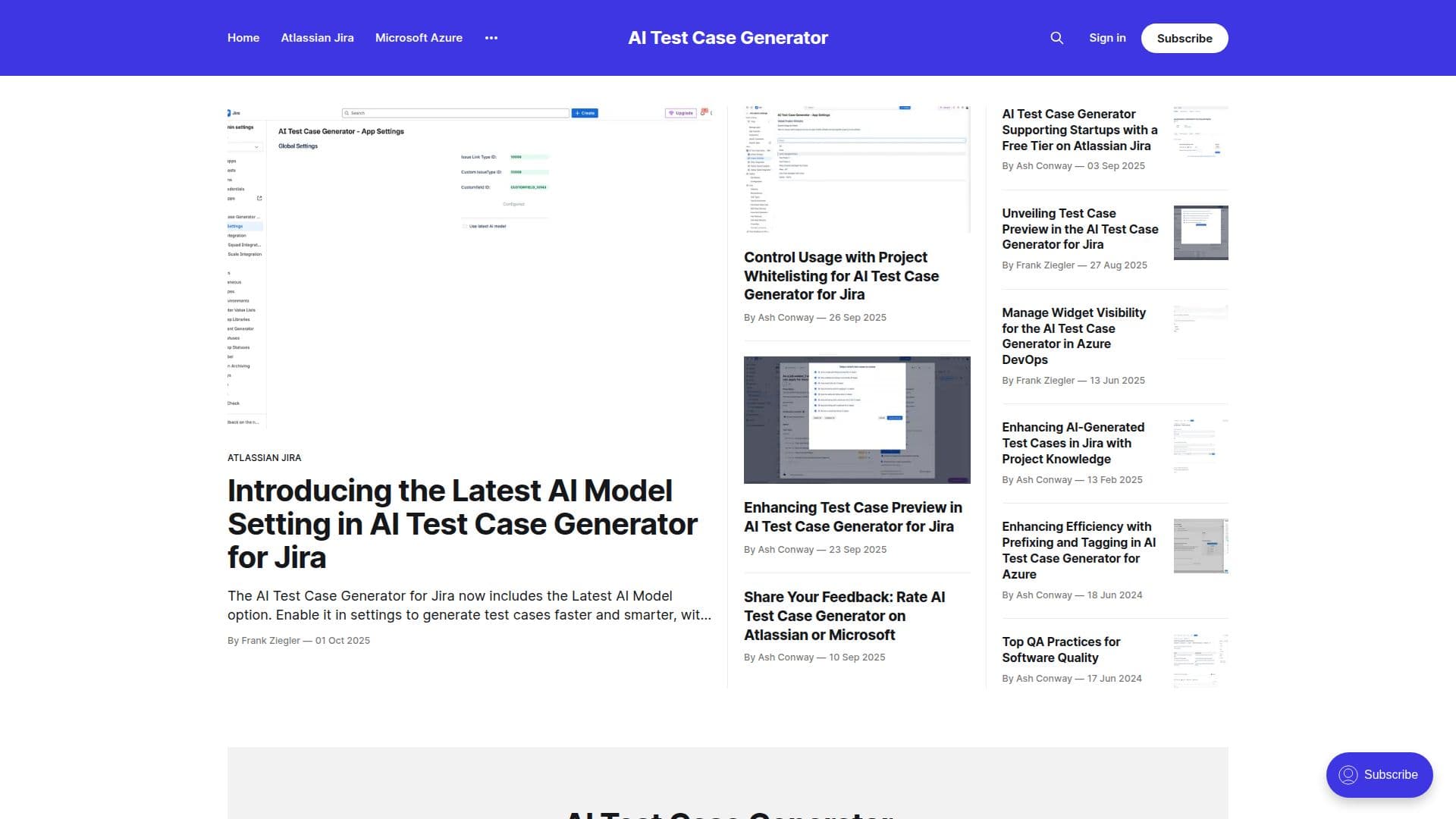Viewport: 1456px width, 819px height.
Task: Click byline Ash Conway — 17 Jun 2024
Action: pos(1072,679)
